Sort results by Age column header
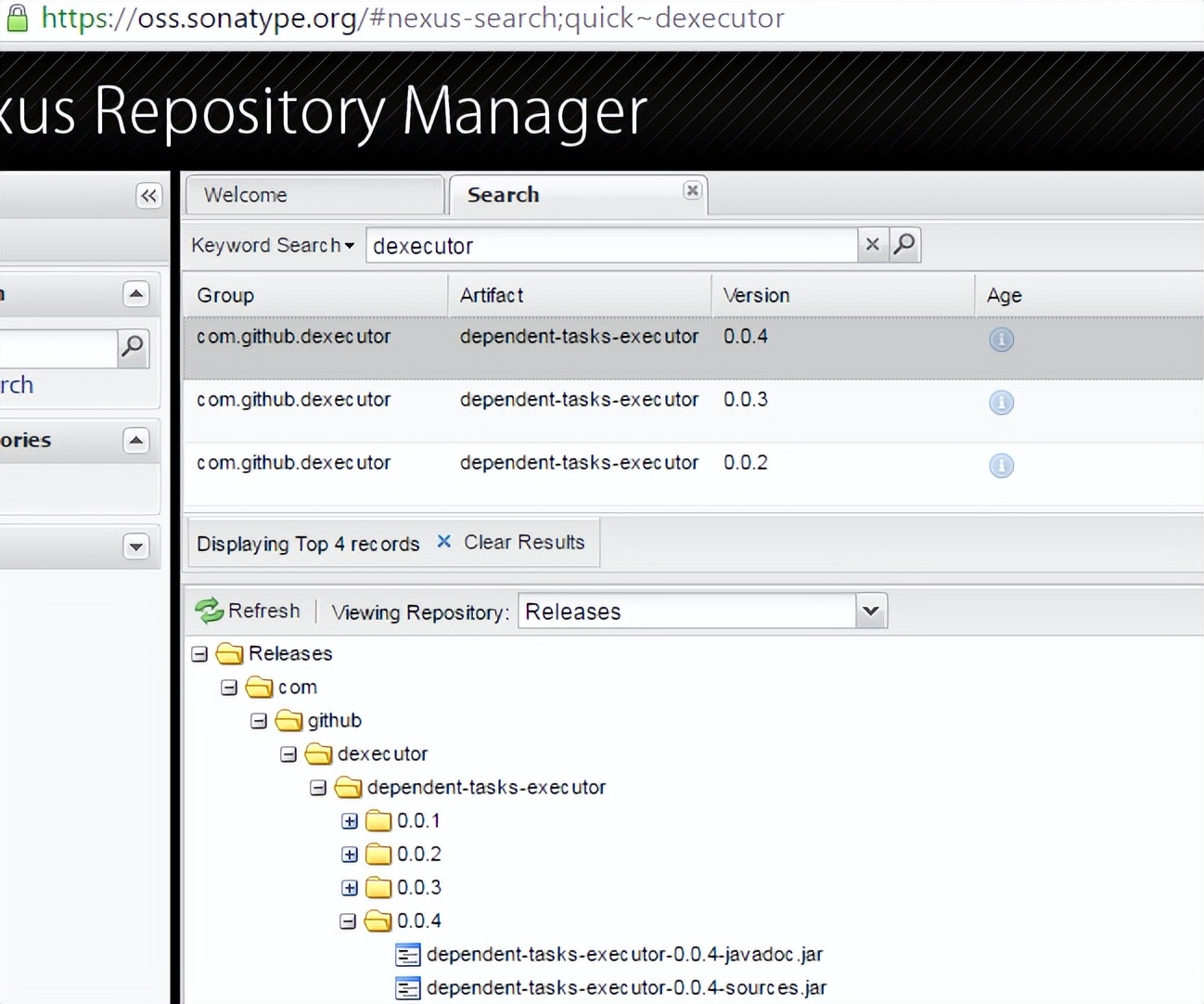 pyautogui.click(x=1089, y=295)
